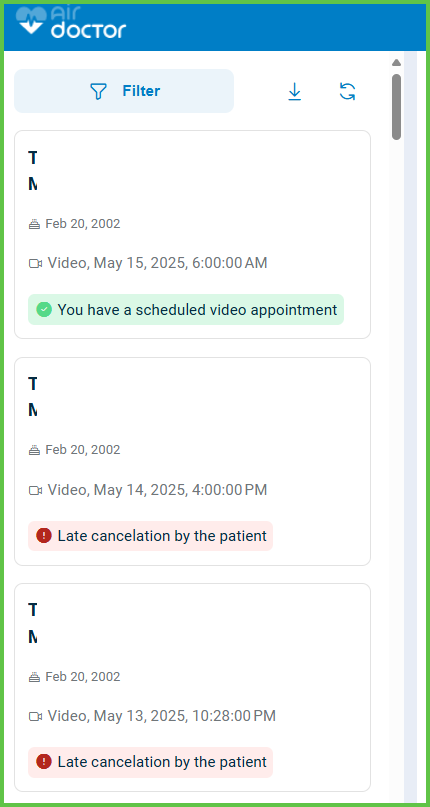Click video camera icon for May 13 appointment
The image size is (430, 807).
point(35,716)
